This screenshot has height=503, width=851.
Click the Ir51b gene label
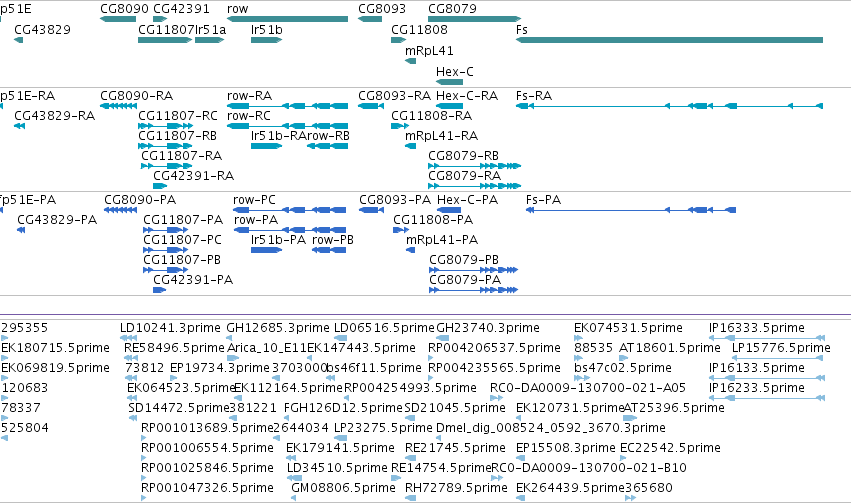tap(266, 29)
